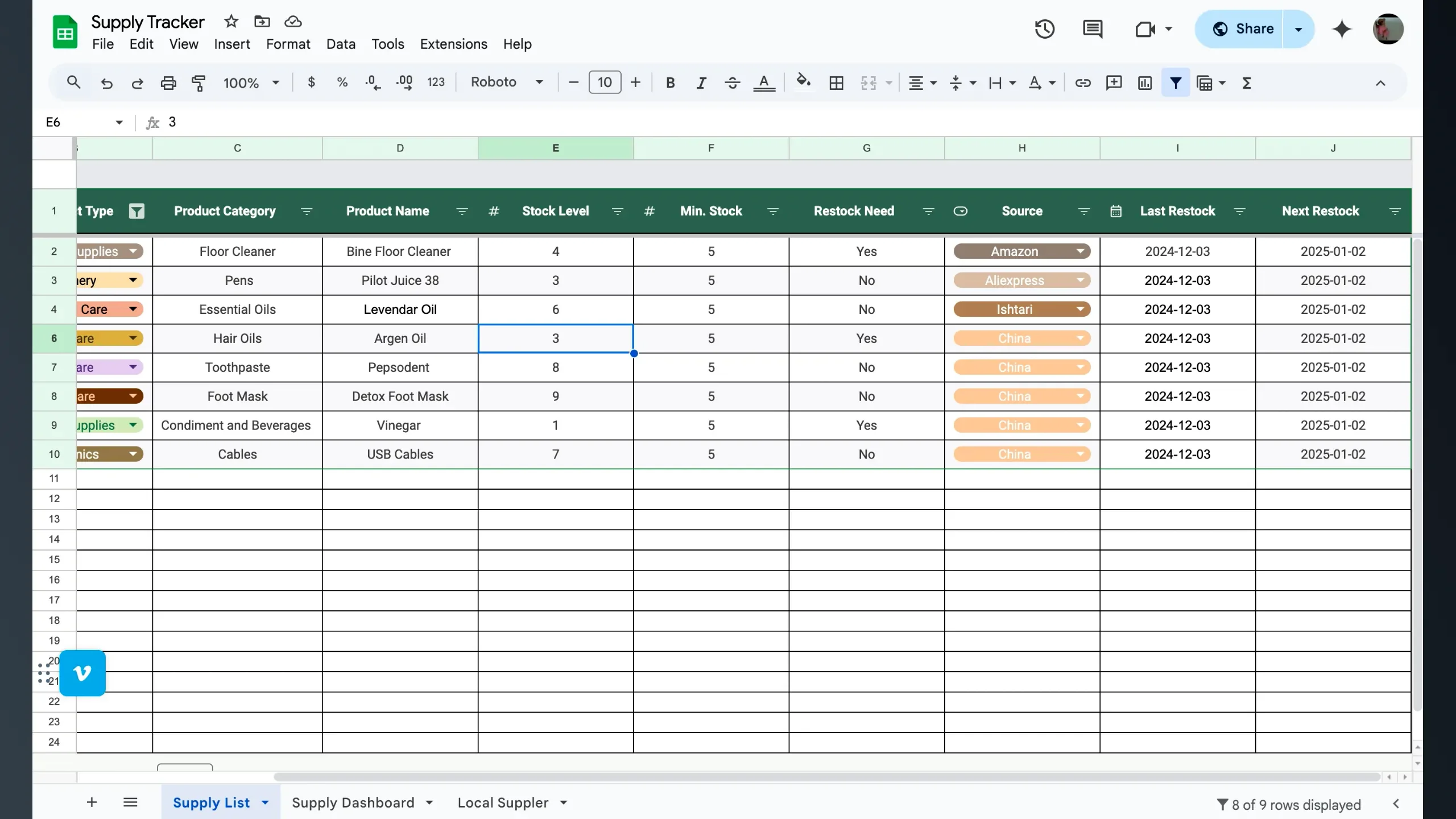The height and width of the screenshot is (819, 1456).
Task: Start a meeting with camera icon
Action: tap(1145, 29)
